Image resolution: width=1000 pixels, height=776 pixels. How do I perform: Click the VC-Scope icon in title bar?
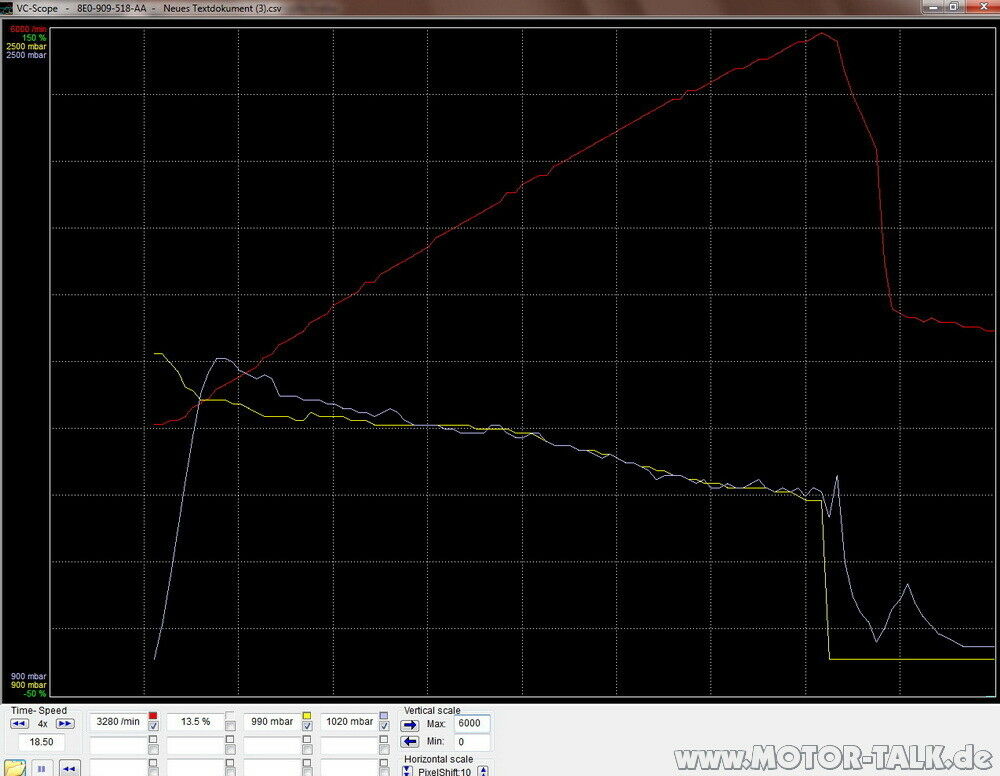pyautogui.click(x=7, y=6)
